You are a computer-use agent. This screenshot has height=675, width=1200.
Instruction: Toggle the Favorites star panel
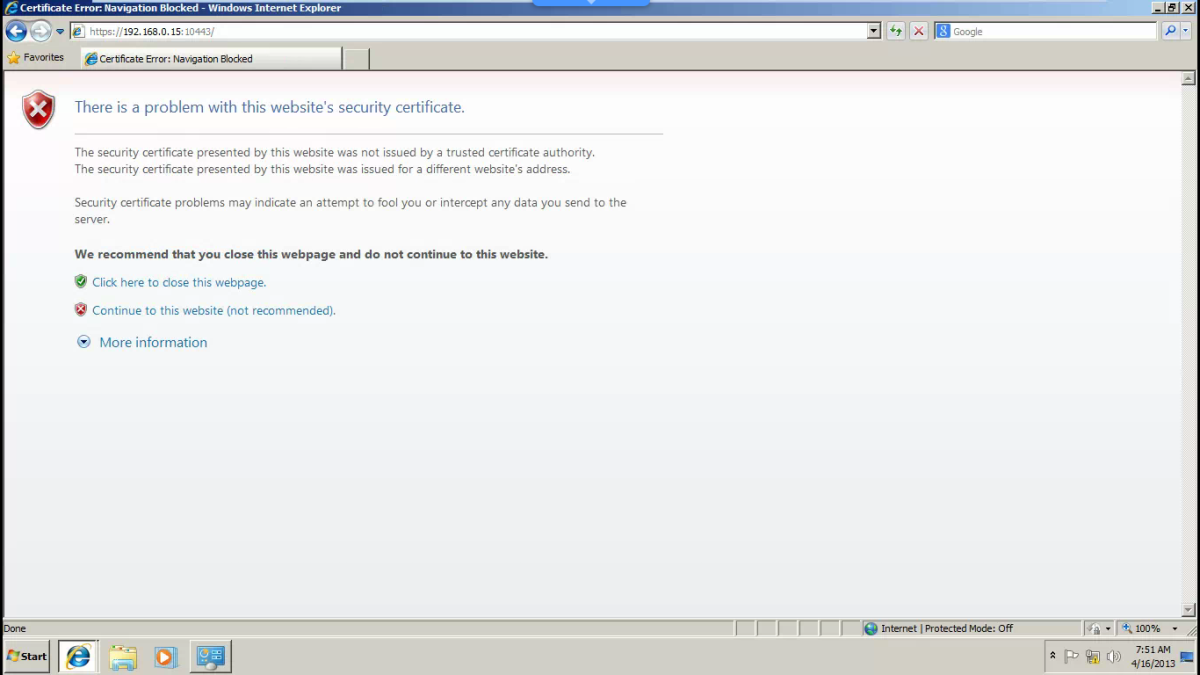(36, 57)
